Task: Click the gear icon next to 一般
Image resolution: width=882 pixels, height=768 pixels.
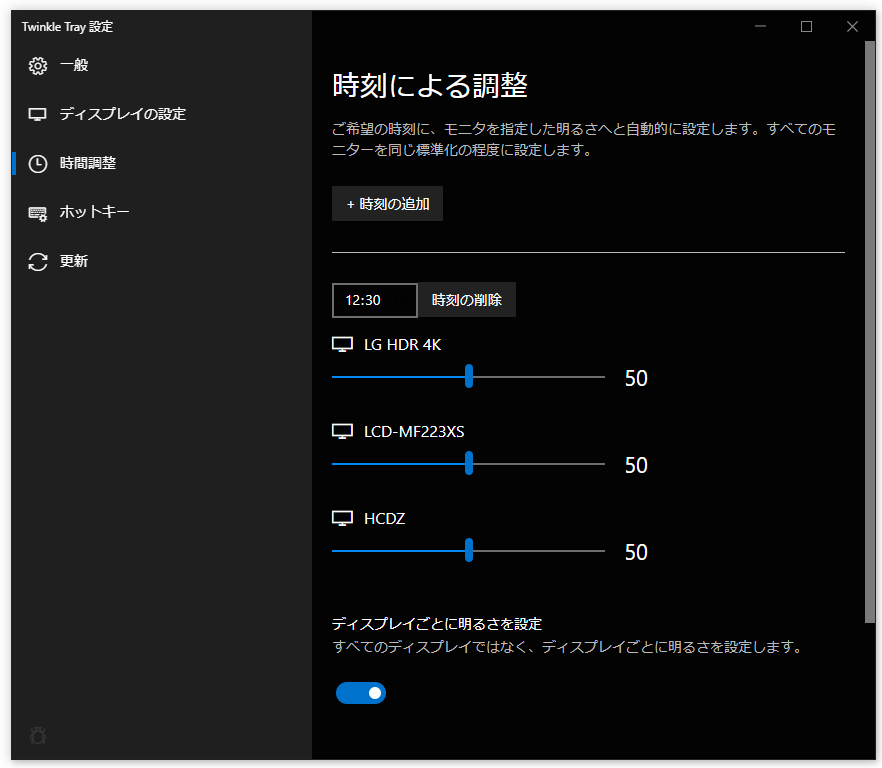Action: (38, 66)
